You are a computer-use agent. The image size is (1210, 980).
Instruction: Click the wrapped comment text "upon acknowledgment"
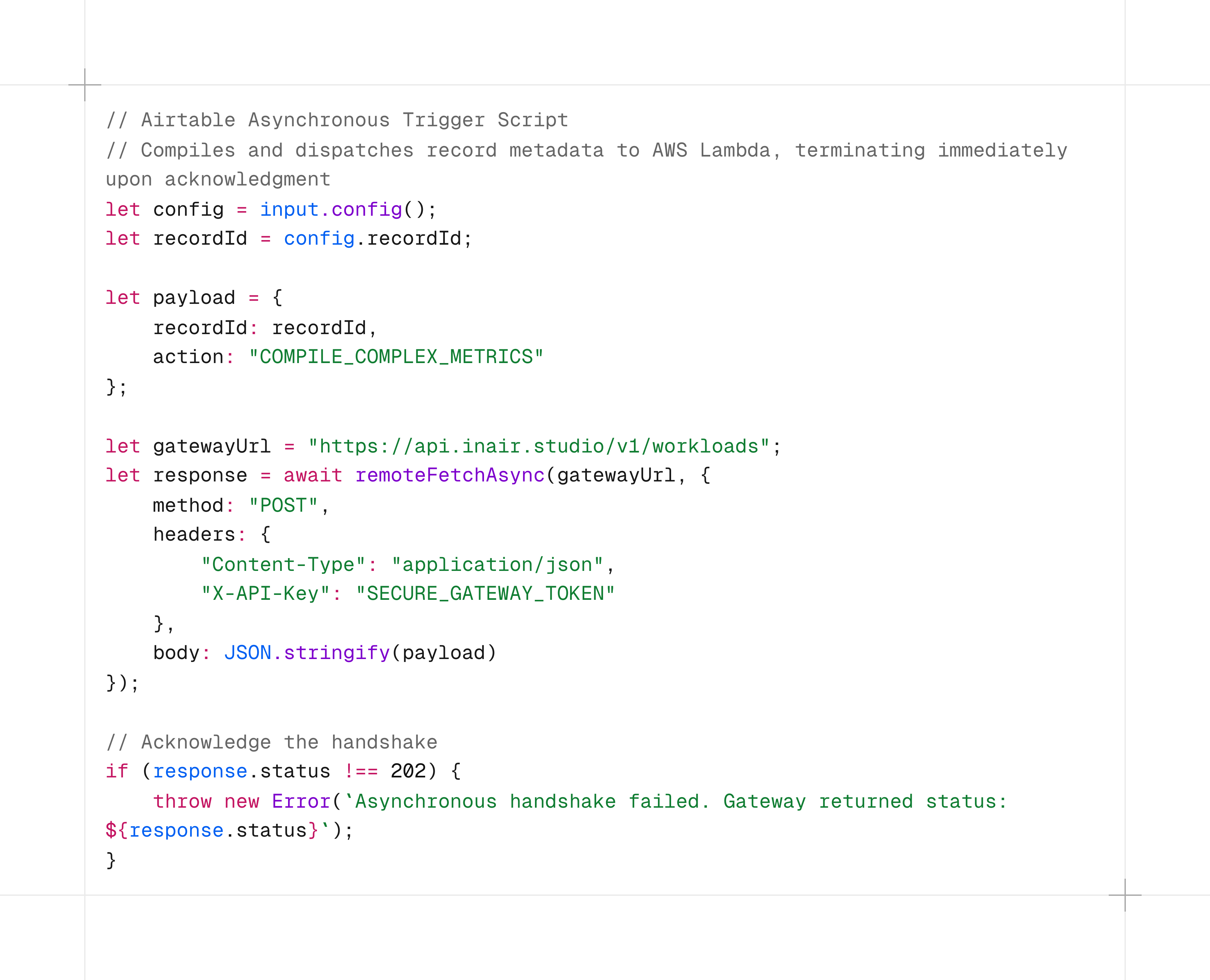click(x=218, y=180)
